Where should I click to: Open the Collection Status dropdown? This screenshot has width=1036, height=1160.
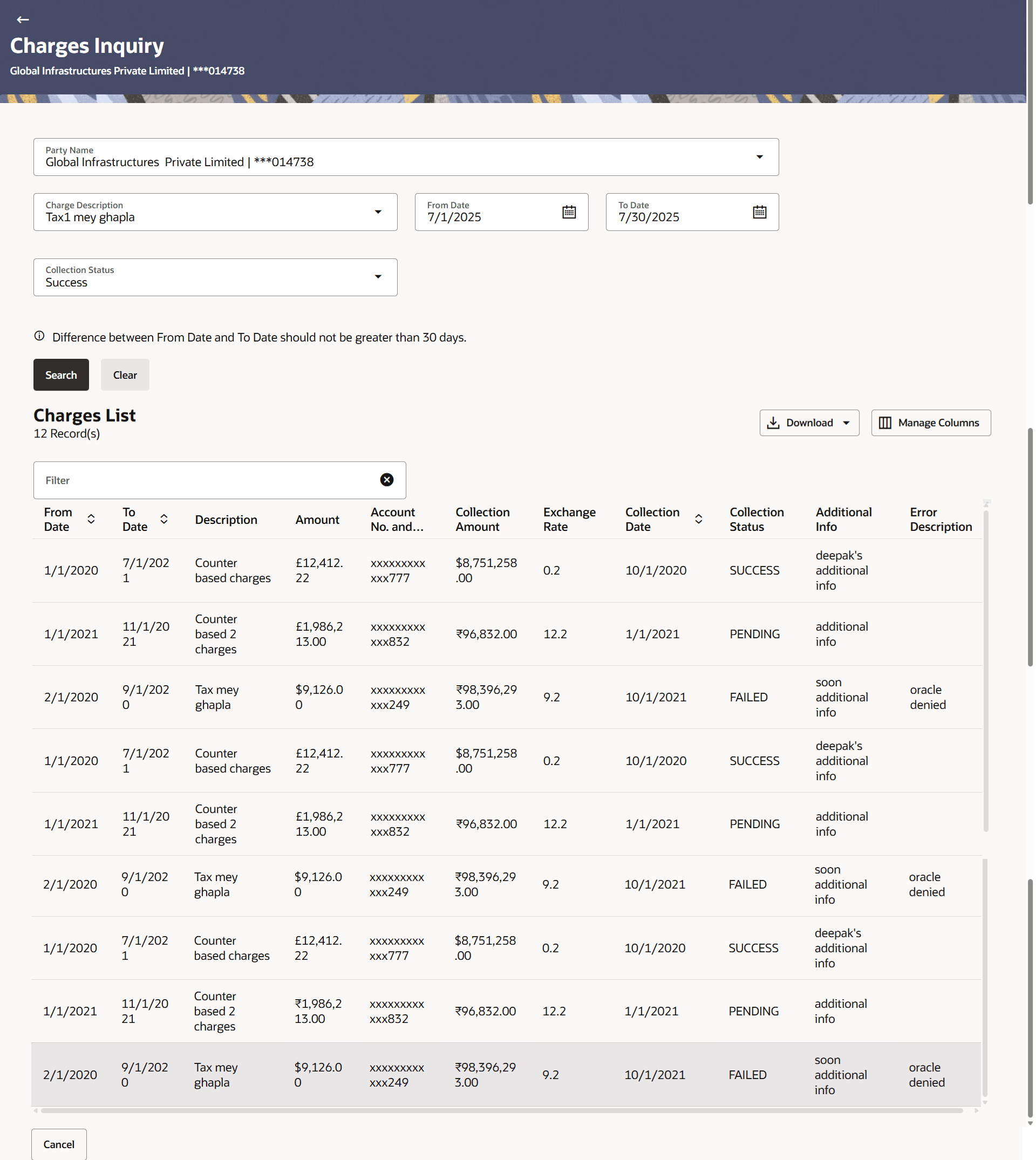click(x=378, y=277)
